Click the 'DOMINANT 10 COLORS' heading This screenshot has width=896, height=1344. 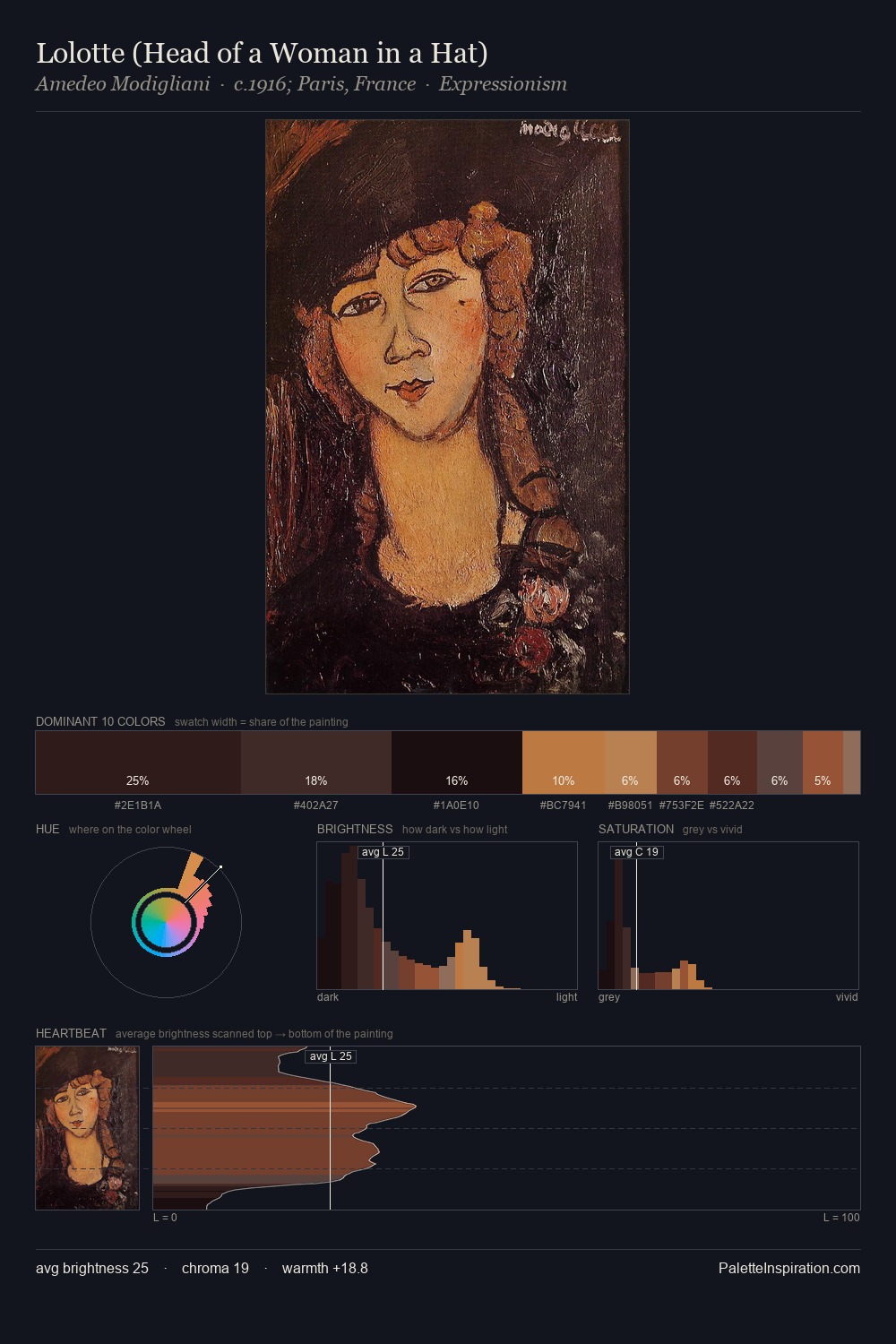(x=100, y=721)
